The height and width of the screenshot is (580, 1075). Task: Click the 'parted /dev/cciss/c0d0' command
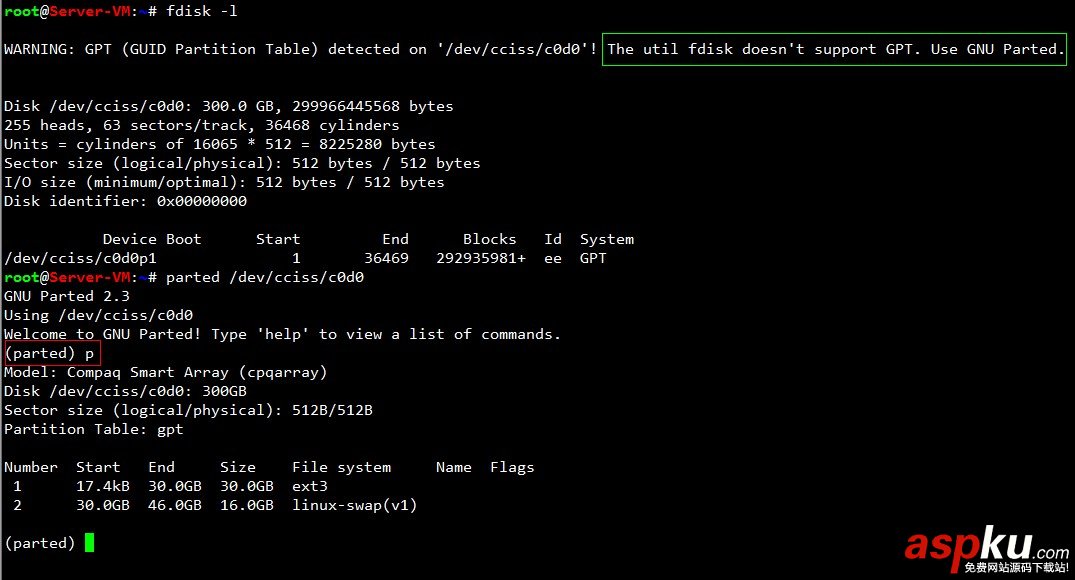pyautogui.click(x=265, y=277)
